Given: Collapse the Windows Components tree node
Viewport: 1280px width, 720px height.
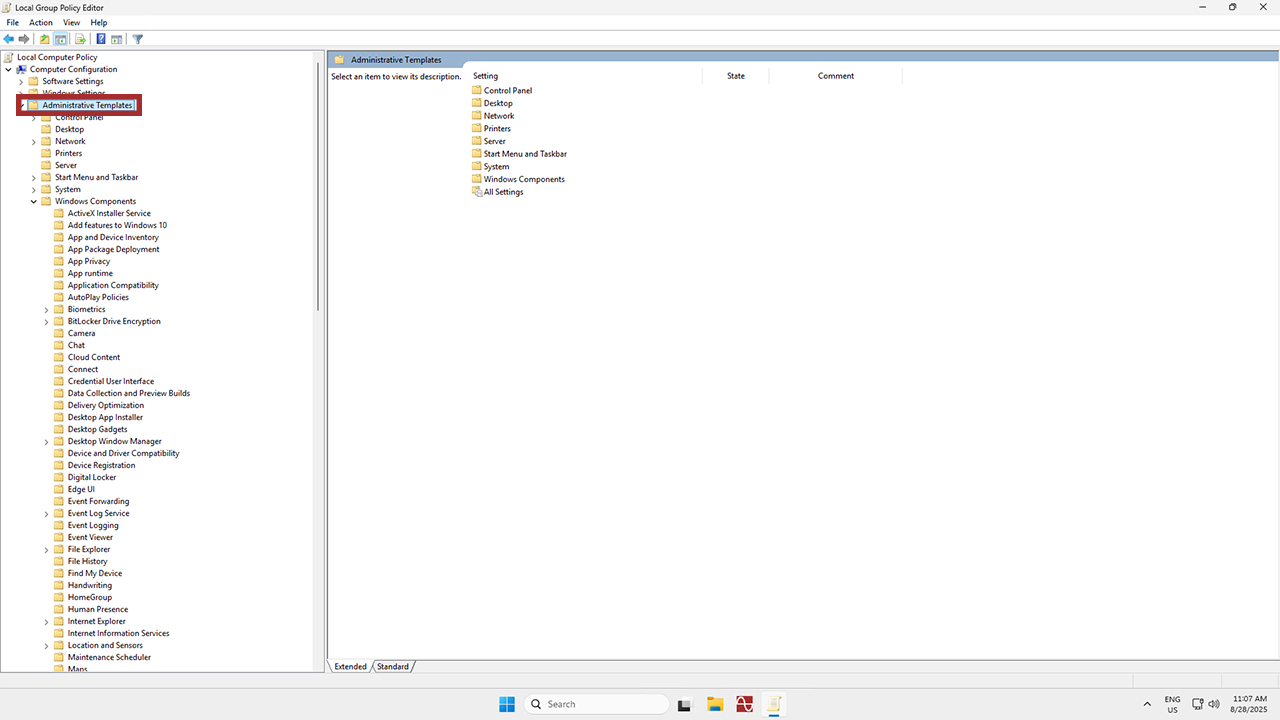Looking at the screenshot, I should click(x=34, y=201).
